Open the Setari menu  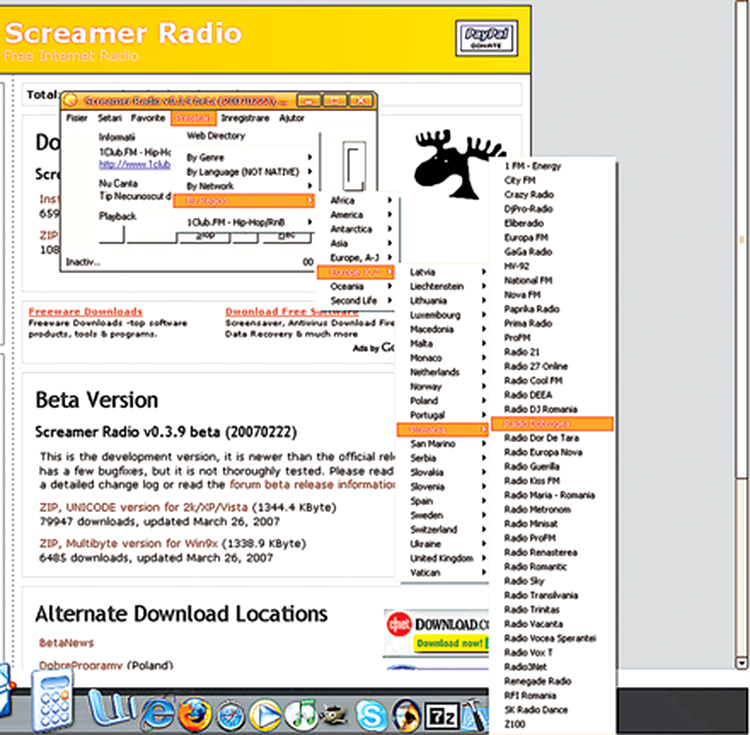click(110, 118)
